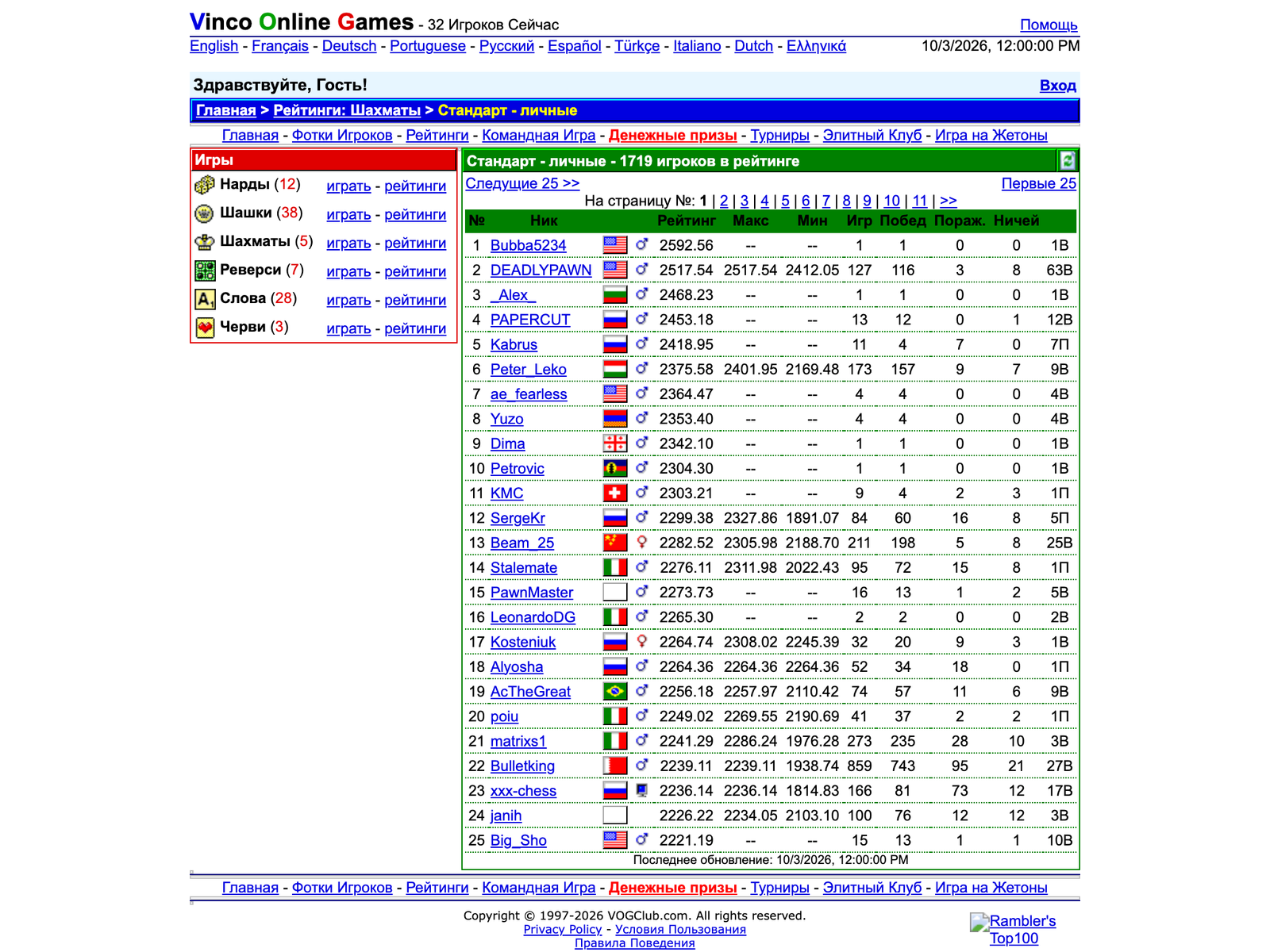Open DEADLYPAWN player profile
Image resolution: width=1270 pixels, height=952 pixels.
coord(541,270)
